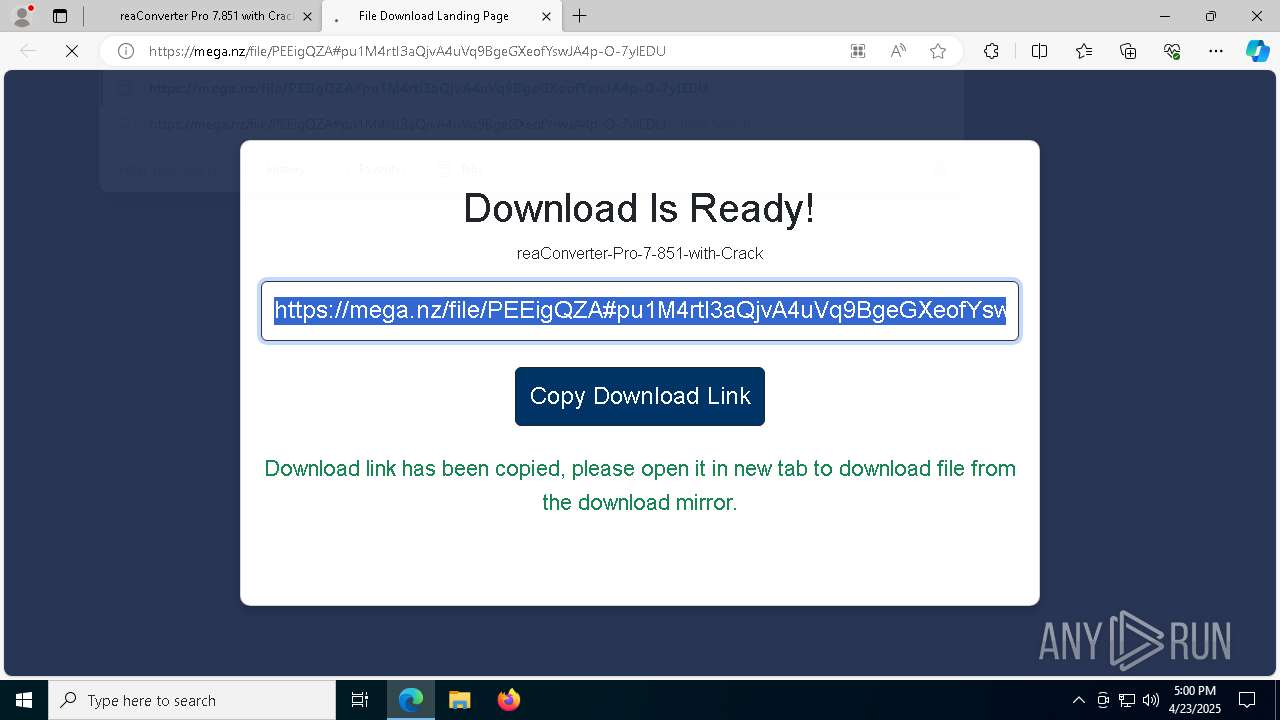Open Firefox from taskbar
The height and width of the screenshot is (720, 1280).
[x=508, y=700]
